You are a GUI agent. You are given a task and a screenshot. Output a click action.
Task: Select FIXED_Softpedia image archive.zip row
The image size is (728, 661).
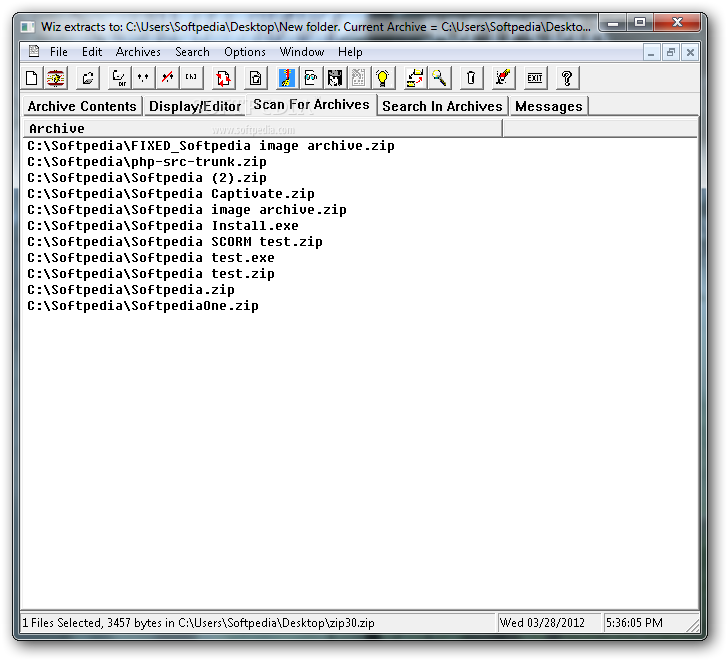(x=211, y=146)
